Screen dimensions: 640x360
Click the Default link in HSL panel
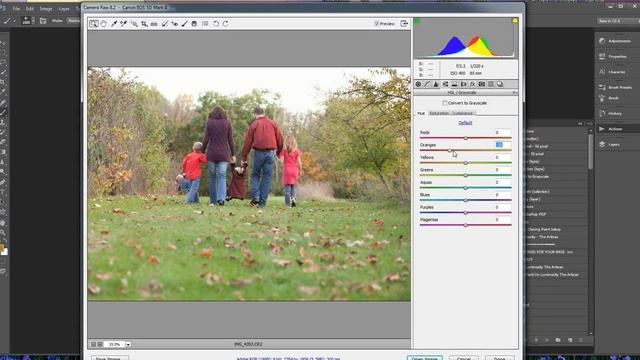pos(465,123)
